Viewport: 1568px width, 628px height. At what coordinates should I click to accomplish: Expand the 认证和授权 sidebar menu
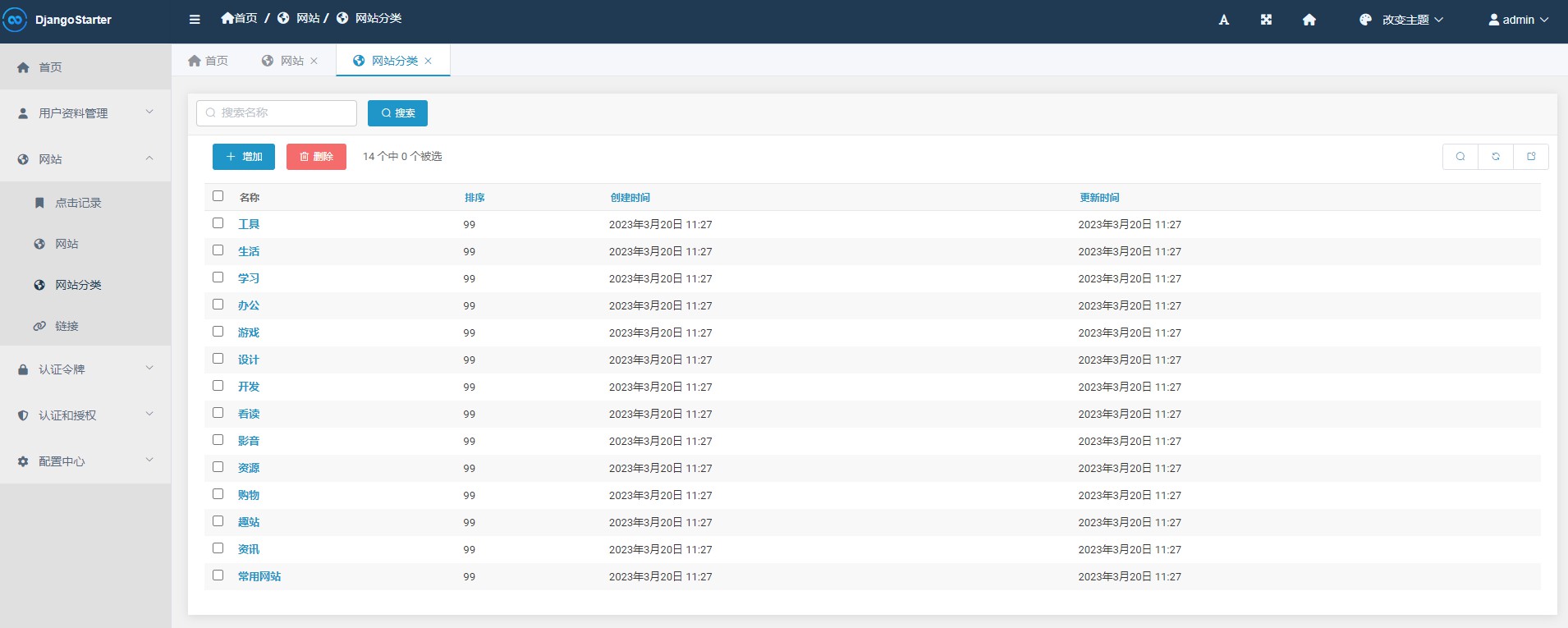tap(85, 415)
